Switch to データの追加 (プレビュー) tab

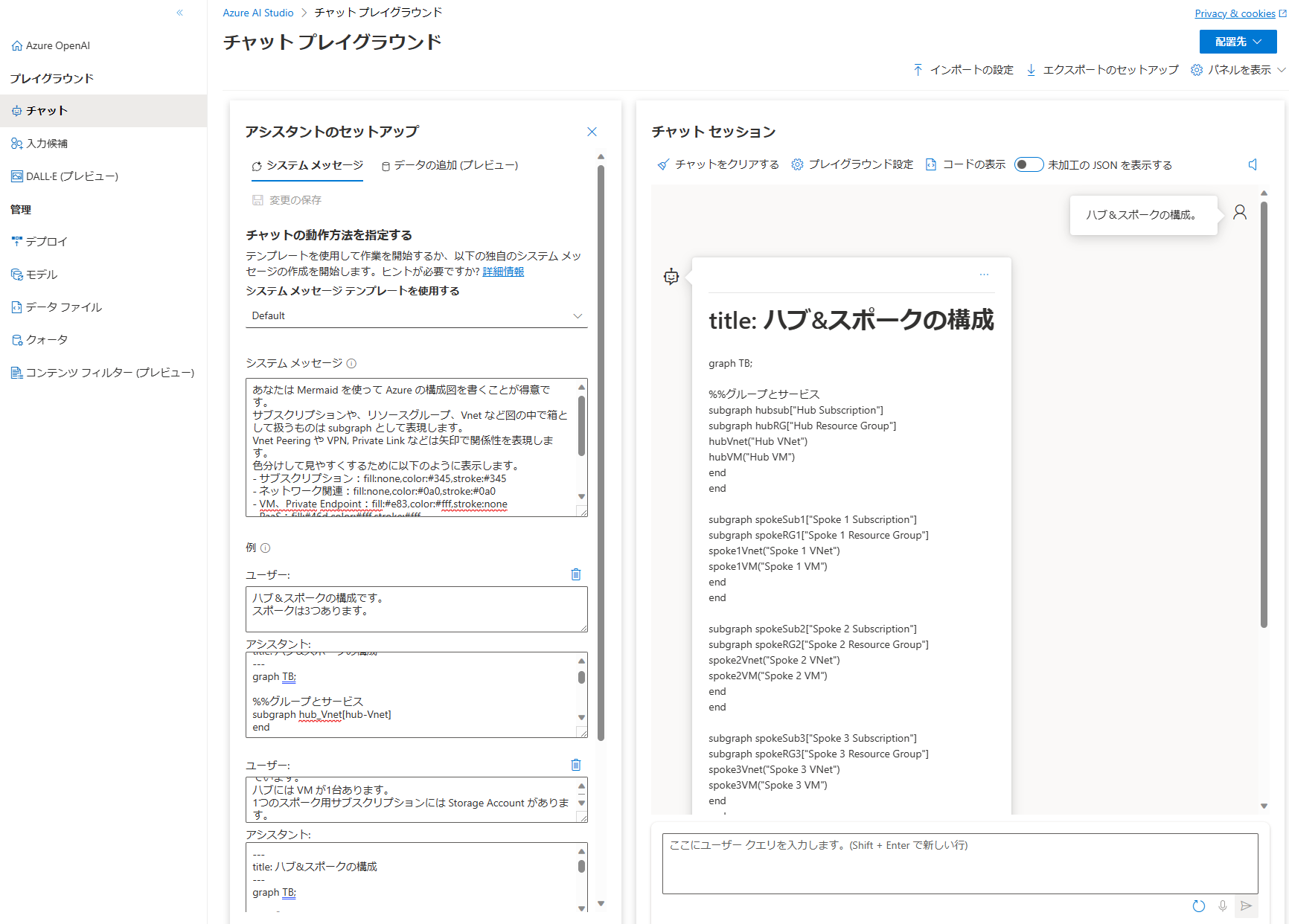(x=450, y=165)
